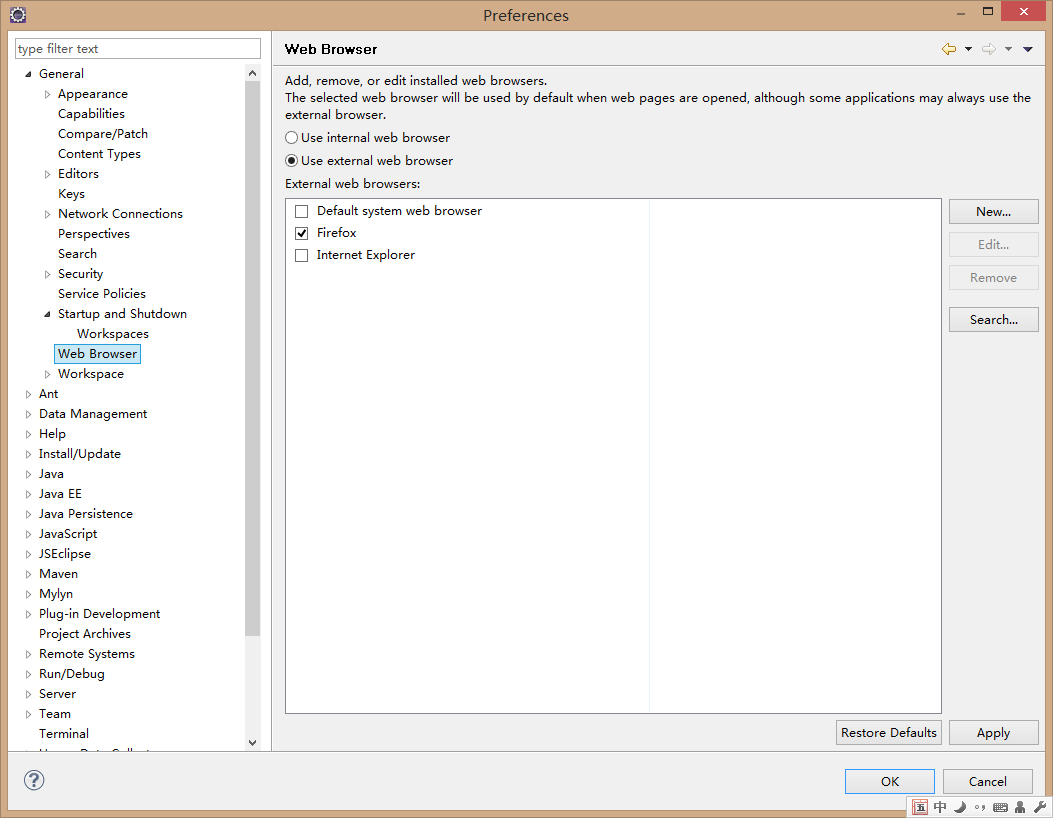The width and height of the screenshot is (1053, 818).
Task: Open the help question mark icon
Action: (x=34, y=780)
